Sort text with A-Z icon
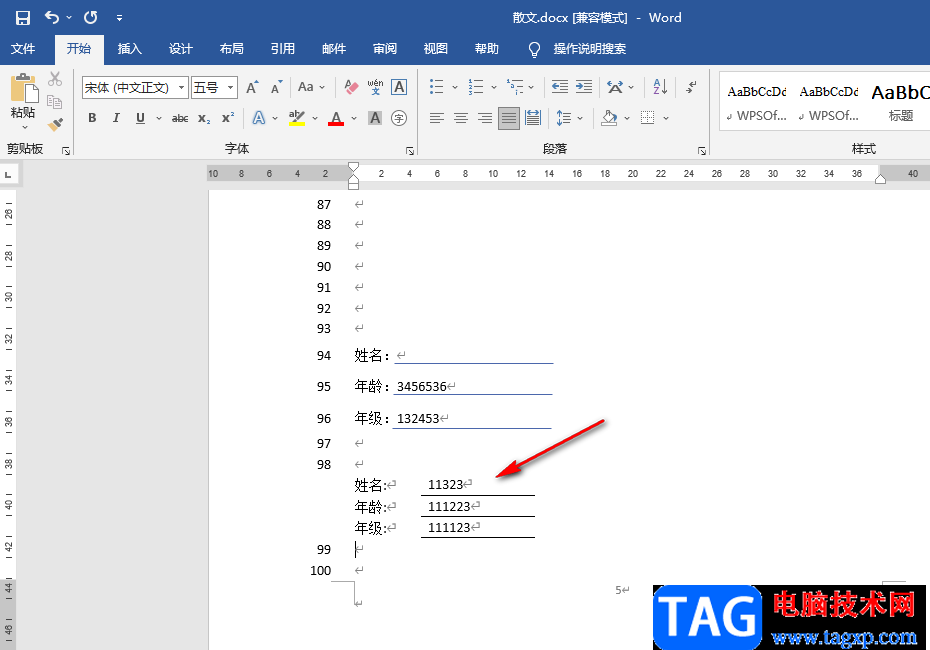930x650 pixels. (660, 87)
